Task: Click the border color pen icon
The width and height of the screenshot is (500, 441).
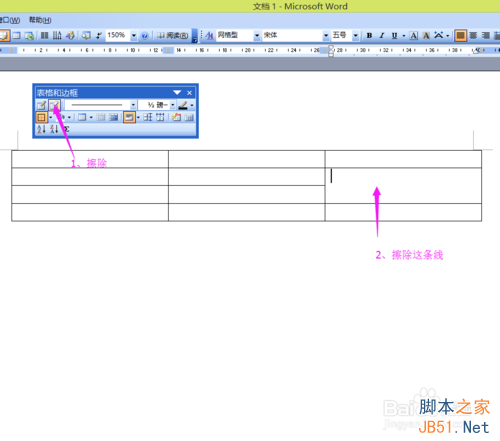Action: point(183,105)
